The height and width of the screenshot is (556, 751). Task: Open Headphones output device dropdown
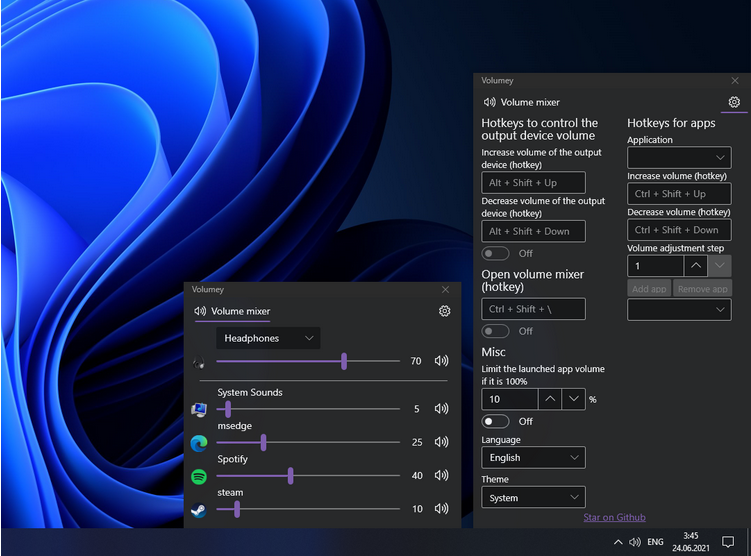pos(268,338)
